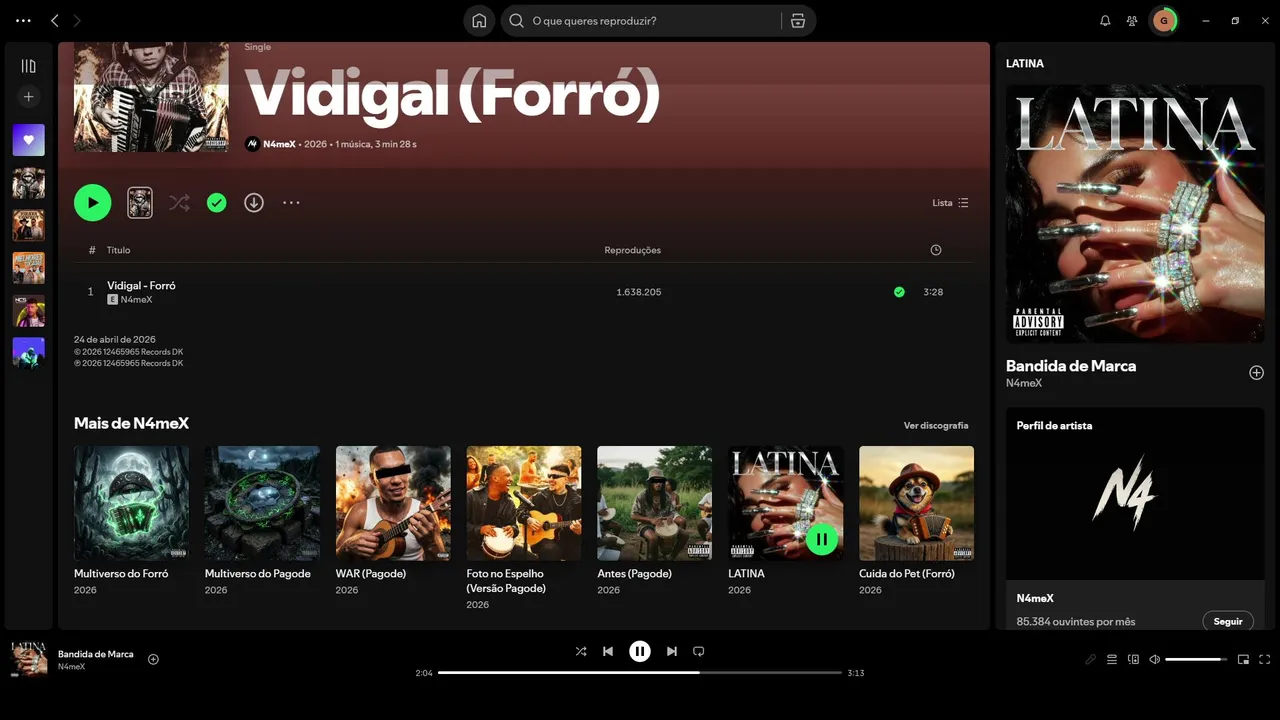1280x720 pixels.
Task: Open Bandida de Marca title in right panel
Action: tap(1071, 366)
